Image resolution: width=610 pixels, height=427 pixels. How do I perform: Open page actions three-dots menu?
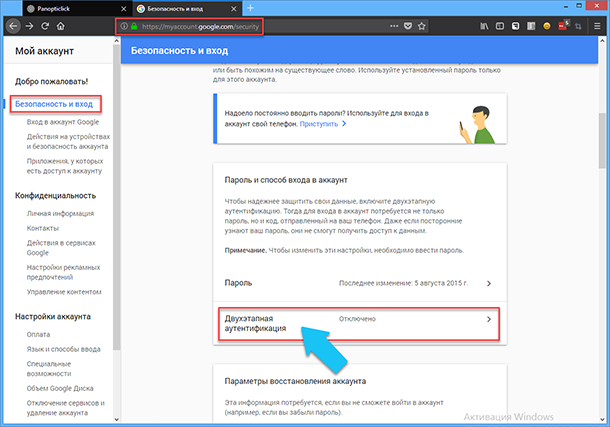[394, 26]
